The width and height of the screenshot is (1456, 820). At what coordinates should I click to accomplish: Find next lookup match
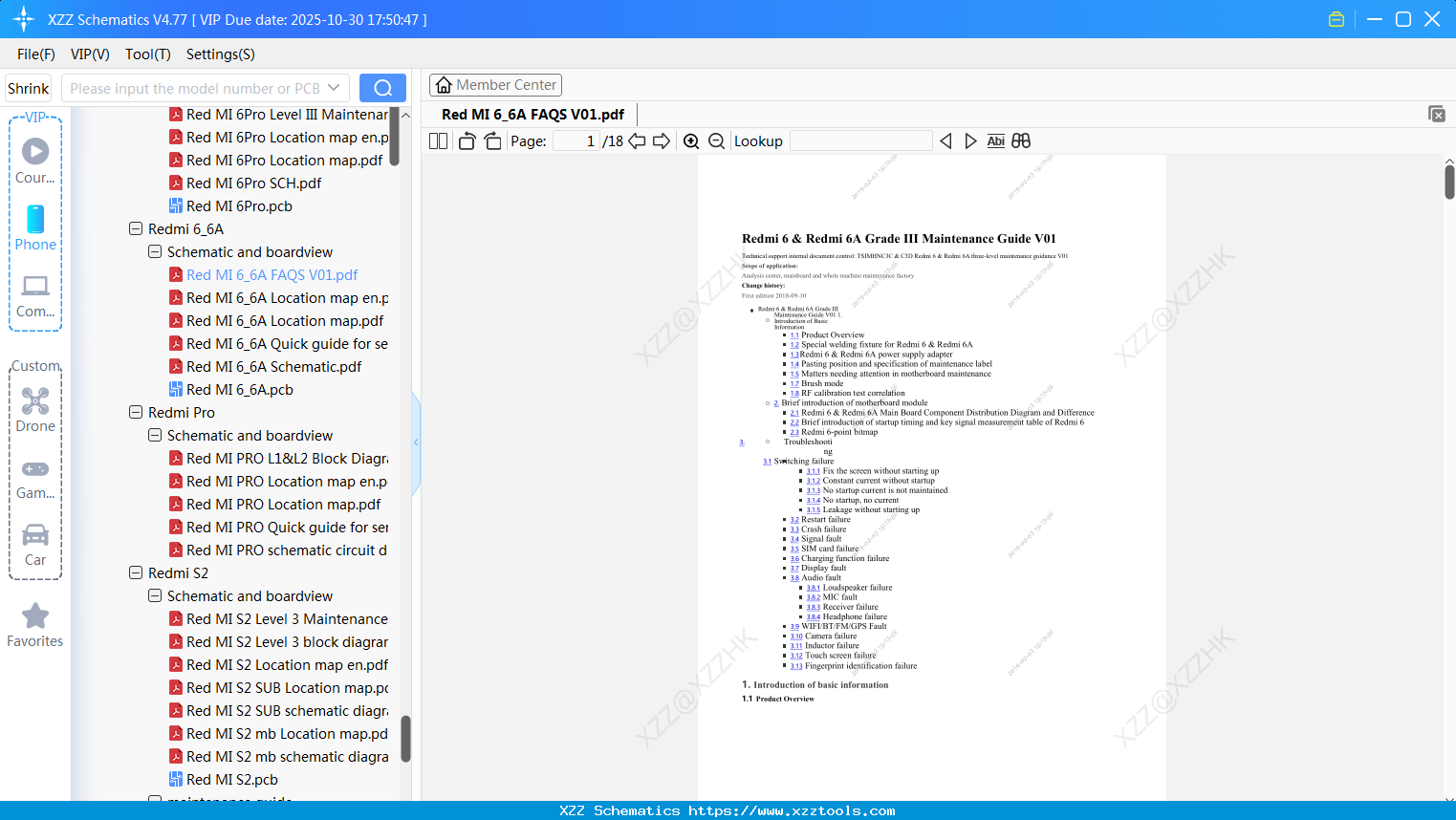[x=970, y=141]
